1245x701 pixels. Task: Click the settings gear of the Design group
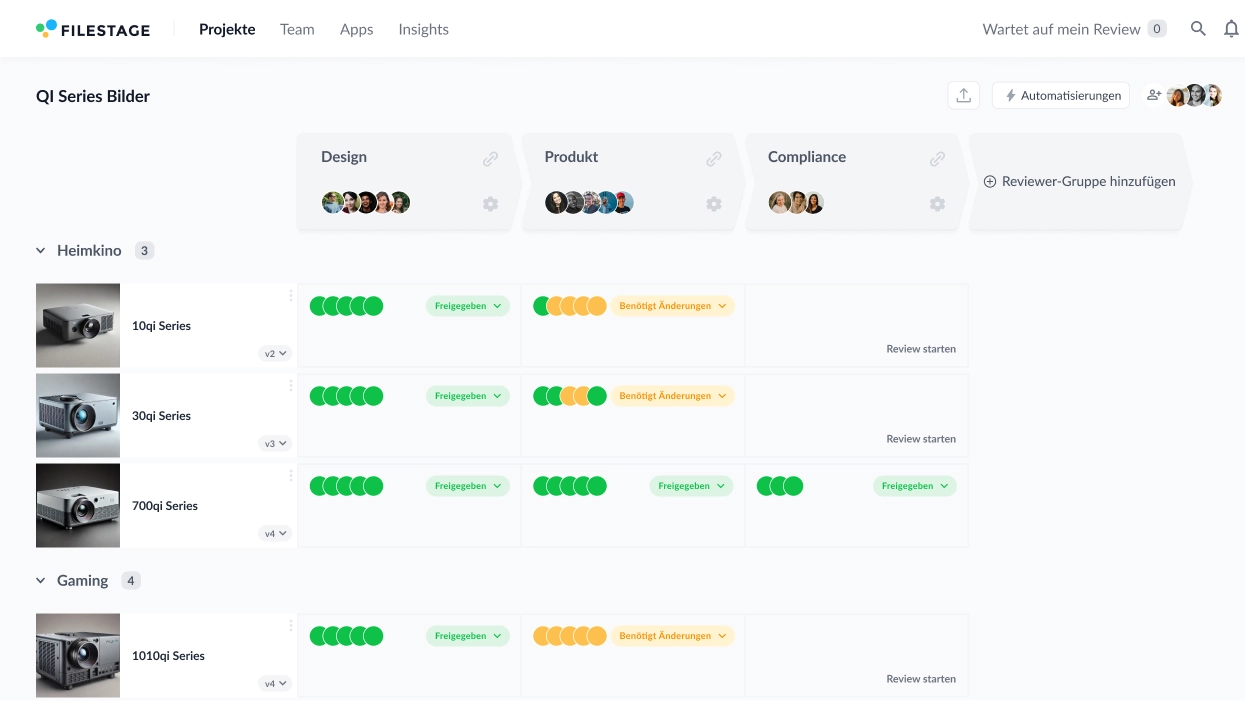tap(490, 203)
